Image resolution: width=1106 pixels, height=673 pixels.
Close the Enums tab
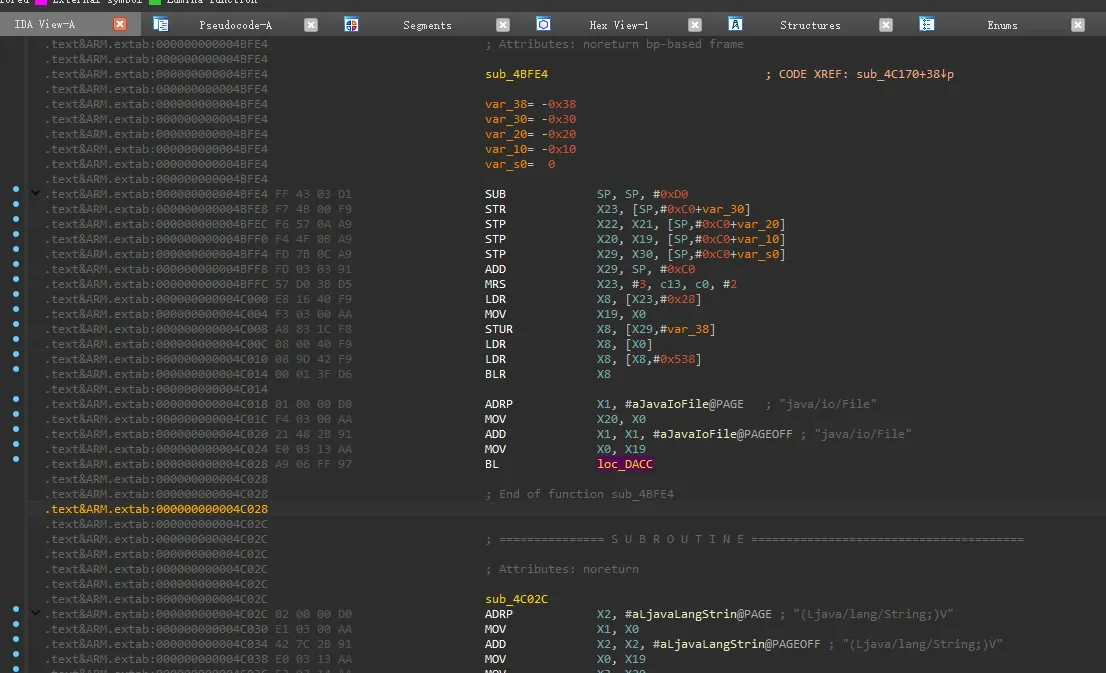coord(1078,25)
